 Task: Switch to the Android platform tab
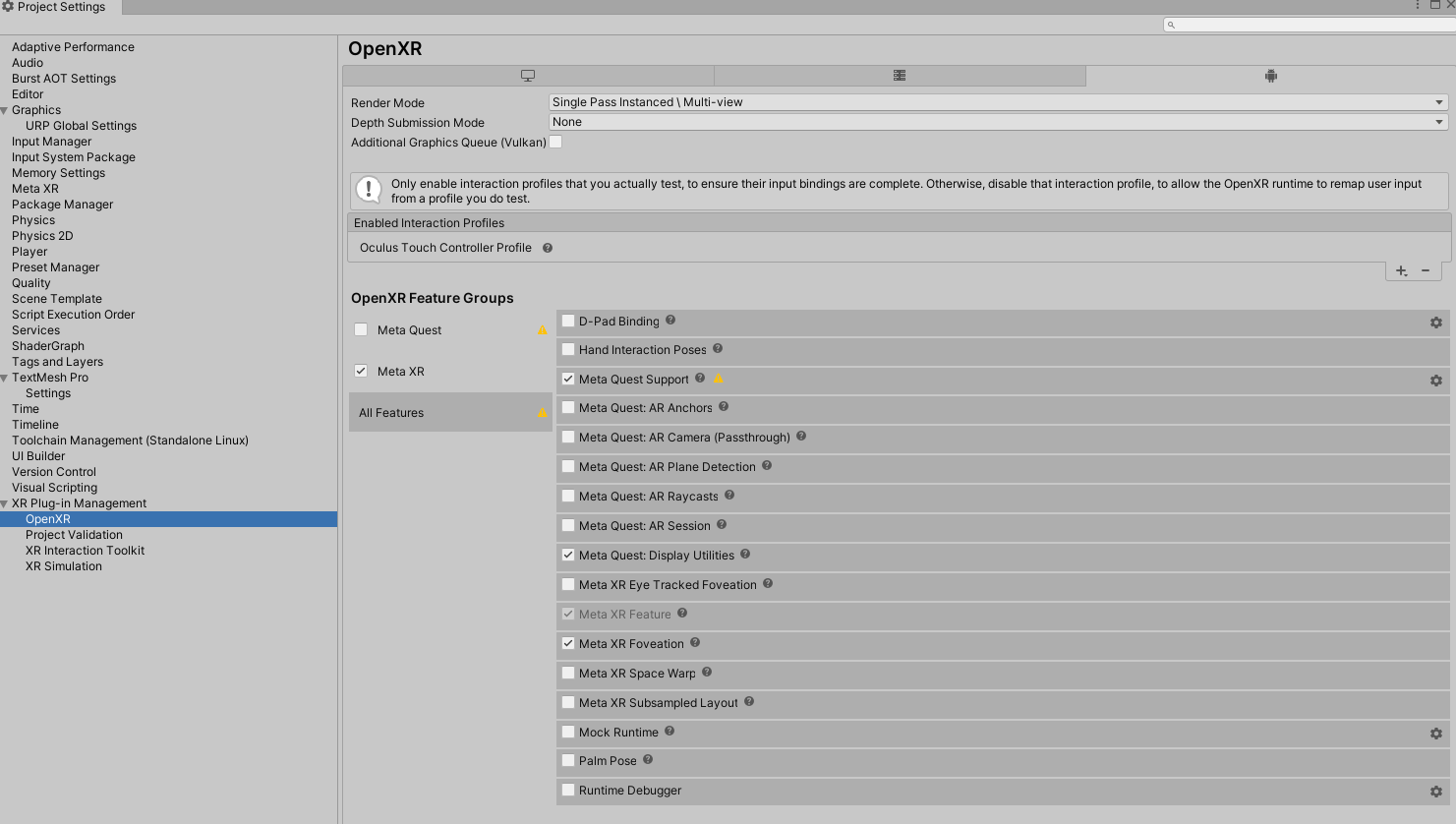(x=1271, y=75)
